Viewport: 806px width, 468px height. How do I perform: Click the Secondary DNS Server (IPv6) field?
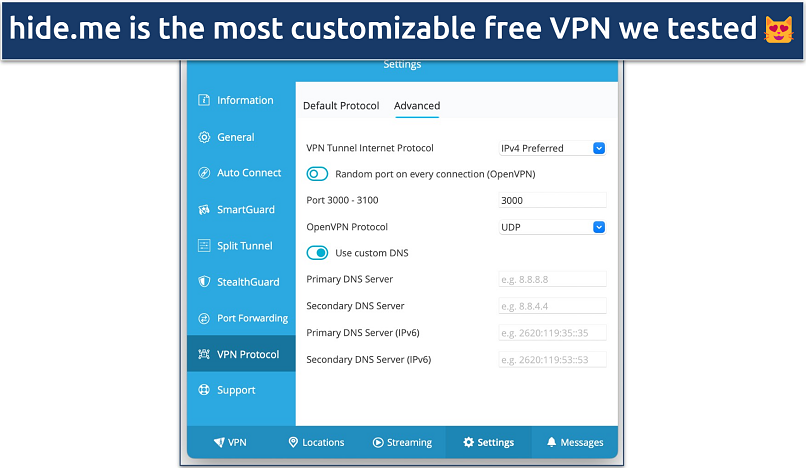(x=552, y=359)
